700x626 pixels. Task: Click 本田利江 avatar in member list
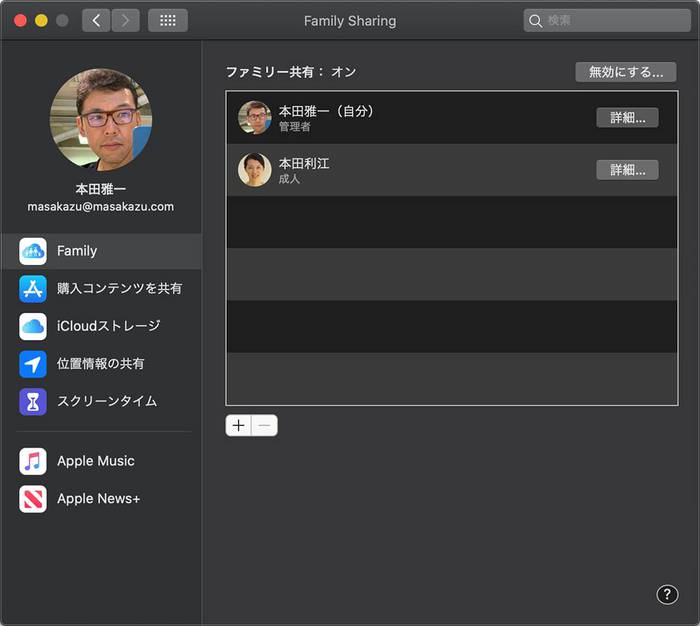click(254, 170)
